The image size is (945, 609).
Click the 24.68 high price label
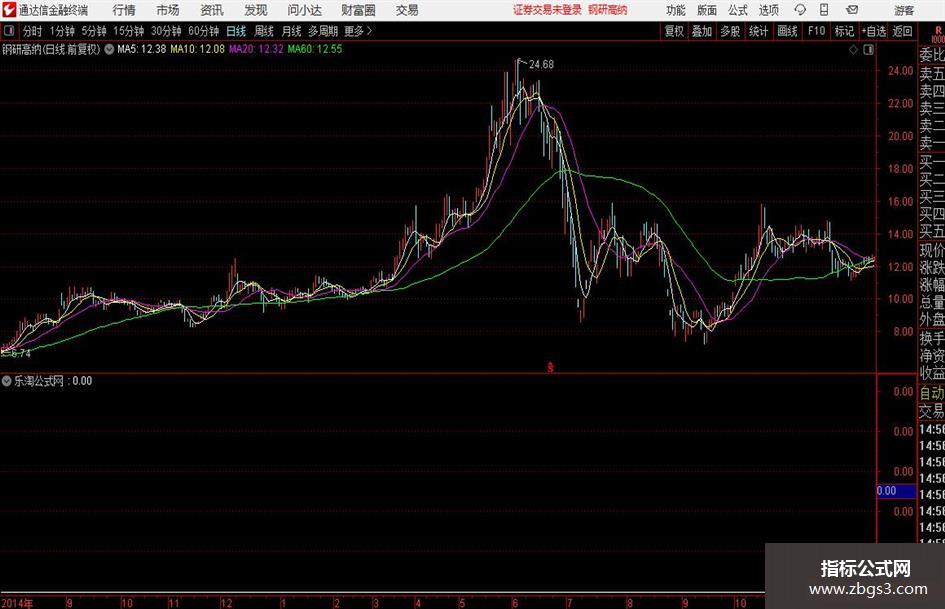click(541, 64)
